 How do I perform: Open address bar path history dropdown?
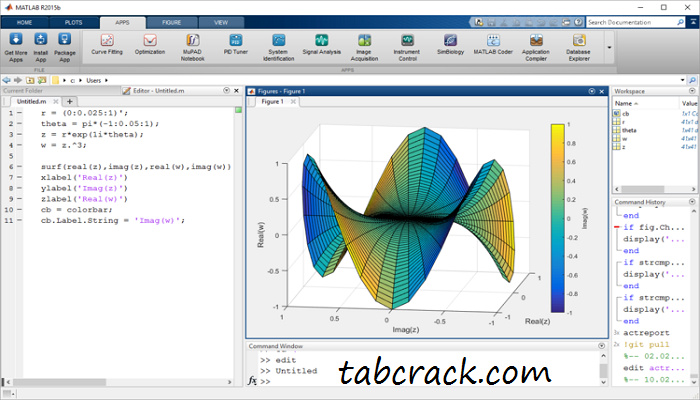[x=682, y=80]
